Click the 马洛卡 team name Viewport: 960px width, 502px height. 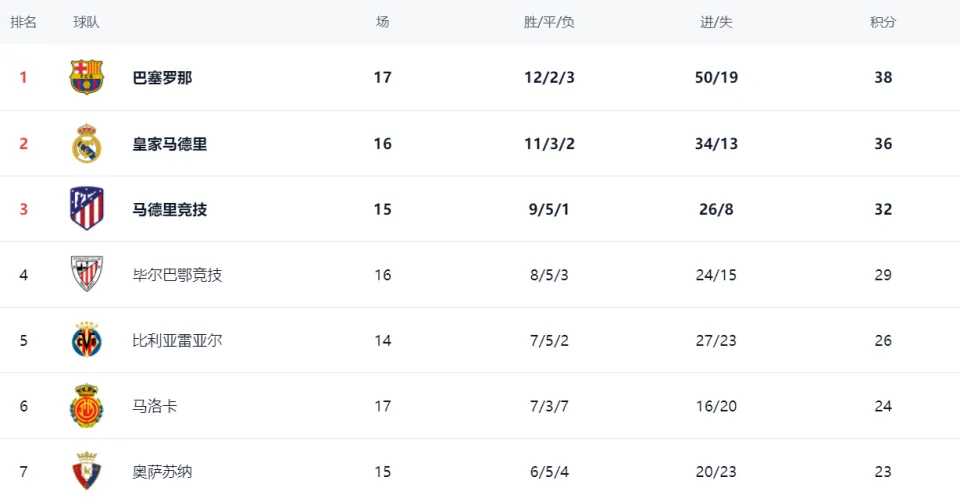(x=155, y=406)
